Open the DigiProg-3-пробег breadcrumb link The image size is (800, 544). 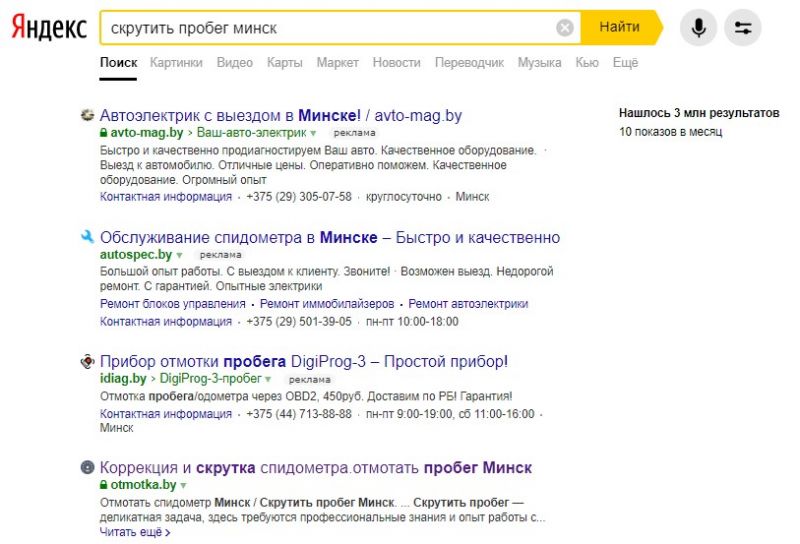211,379
